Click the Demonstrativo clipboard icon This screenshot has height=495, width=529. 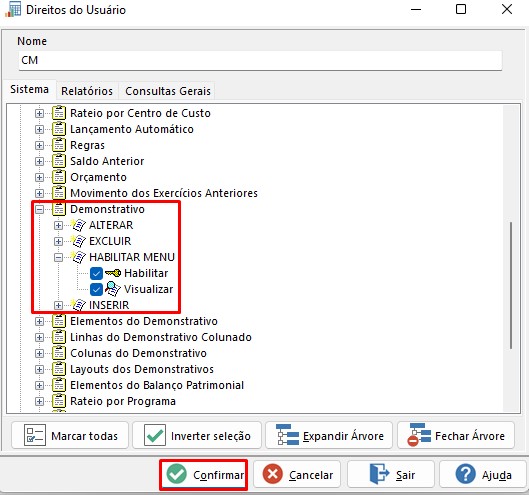coord(59,209)
